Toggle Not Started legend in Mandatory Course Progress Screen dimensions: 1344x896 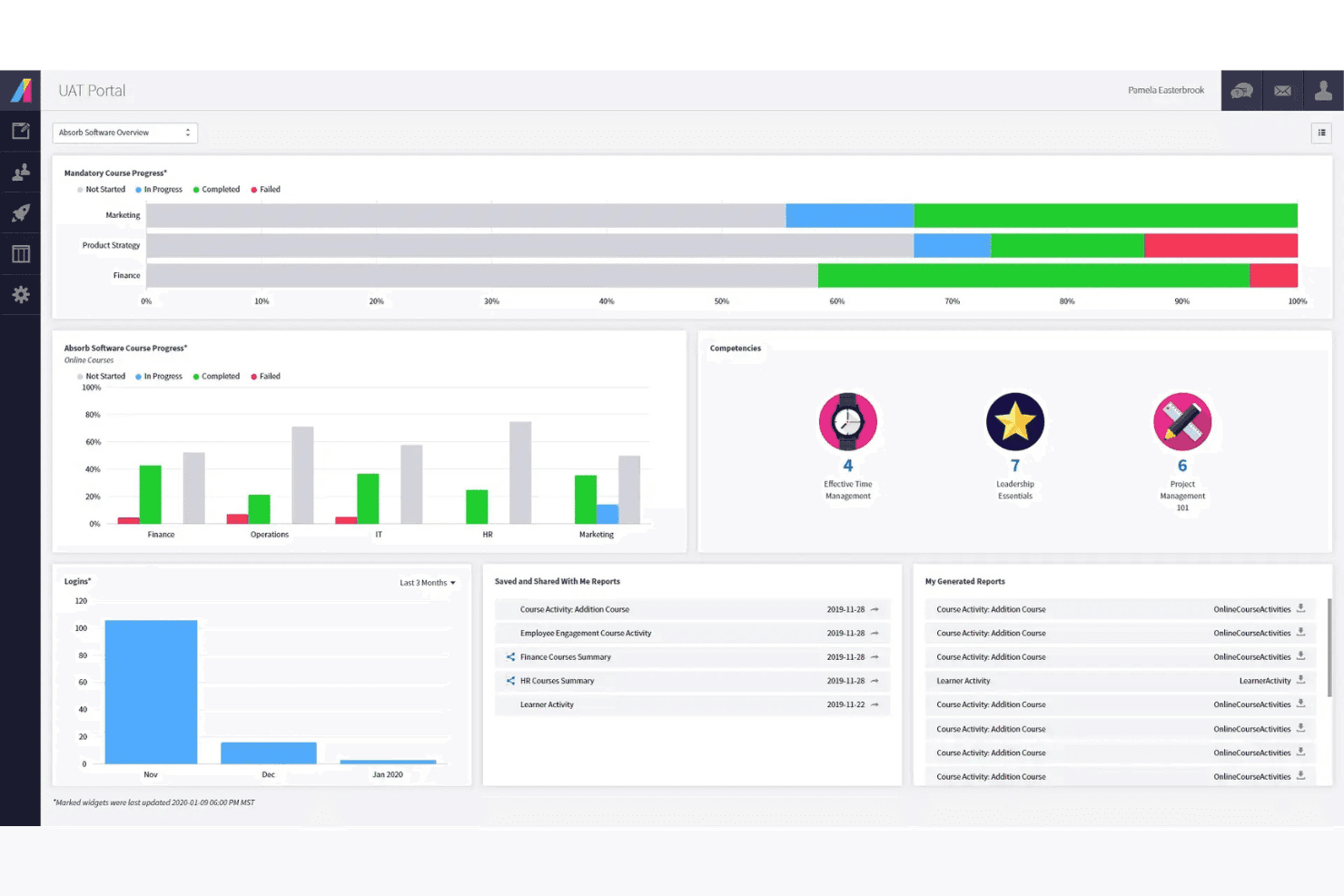(101, 190)
